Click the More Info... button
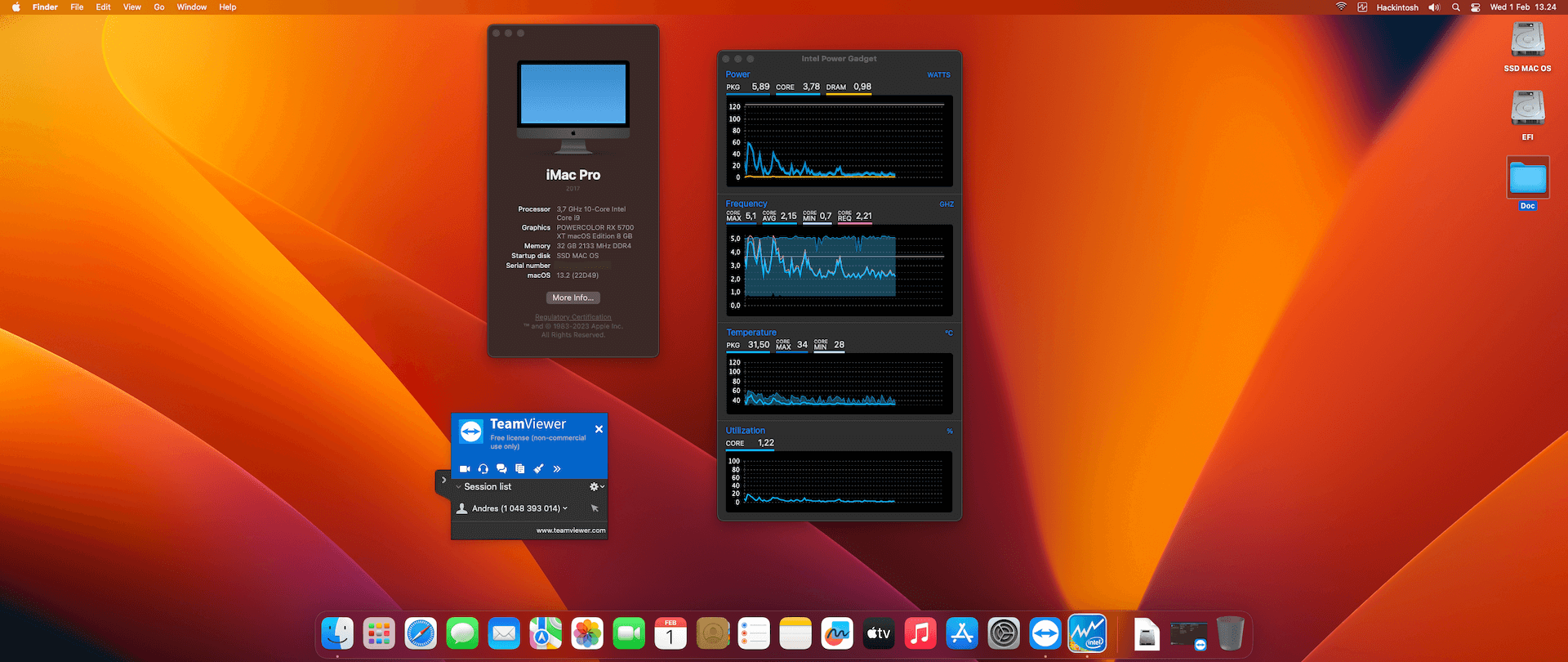1568x662 pixels. coord(573,298)
